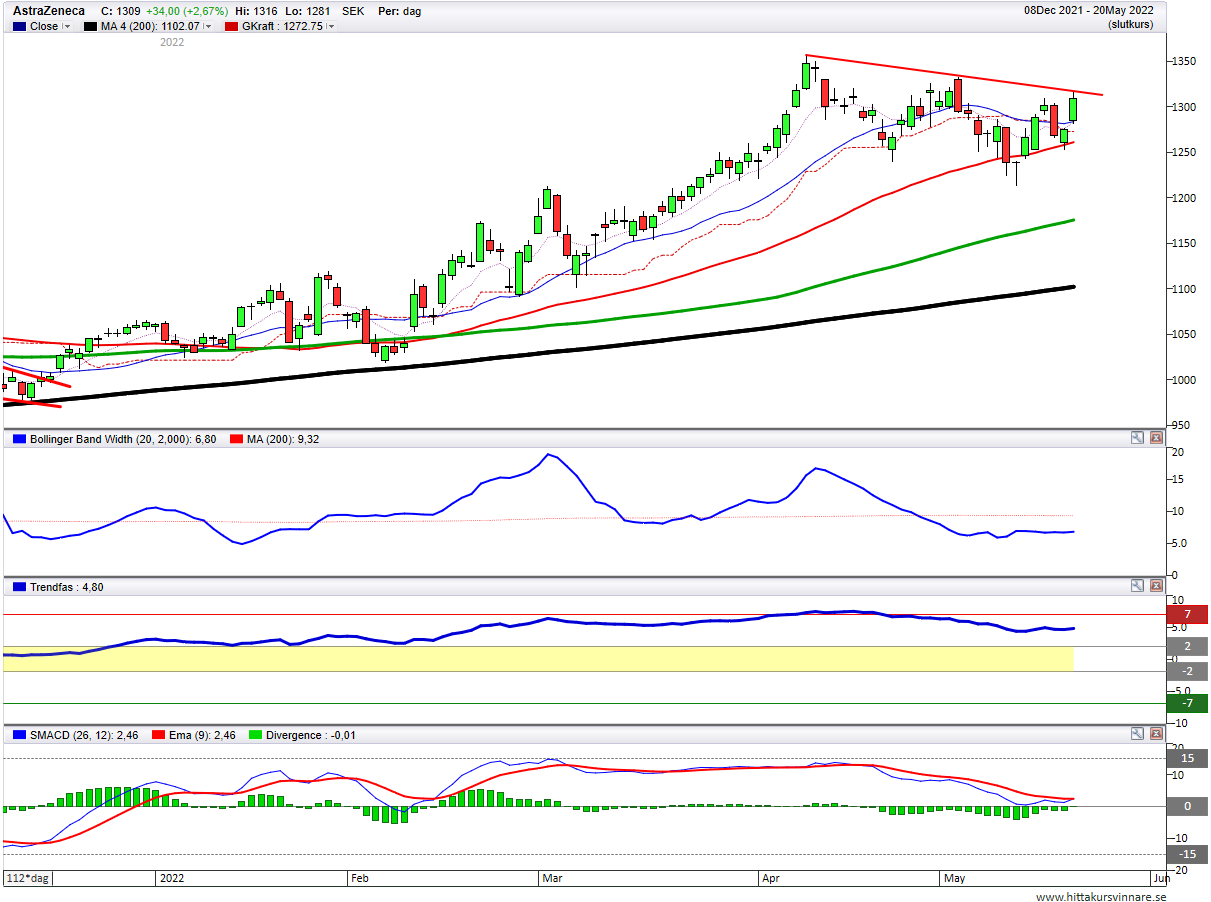Click the SEK currency label
Screen dimensions: 1211x902
[x=353, y=11]
